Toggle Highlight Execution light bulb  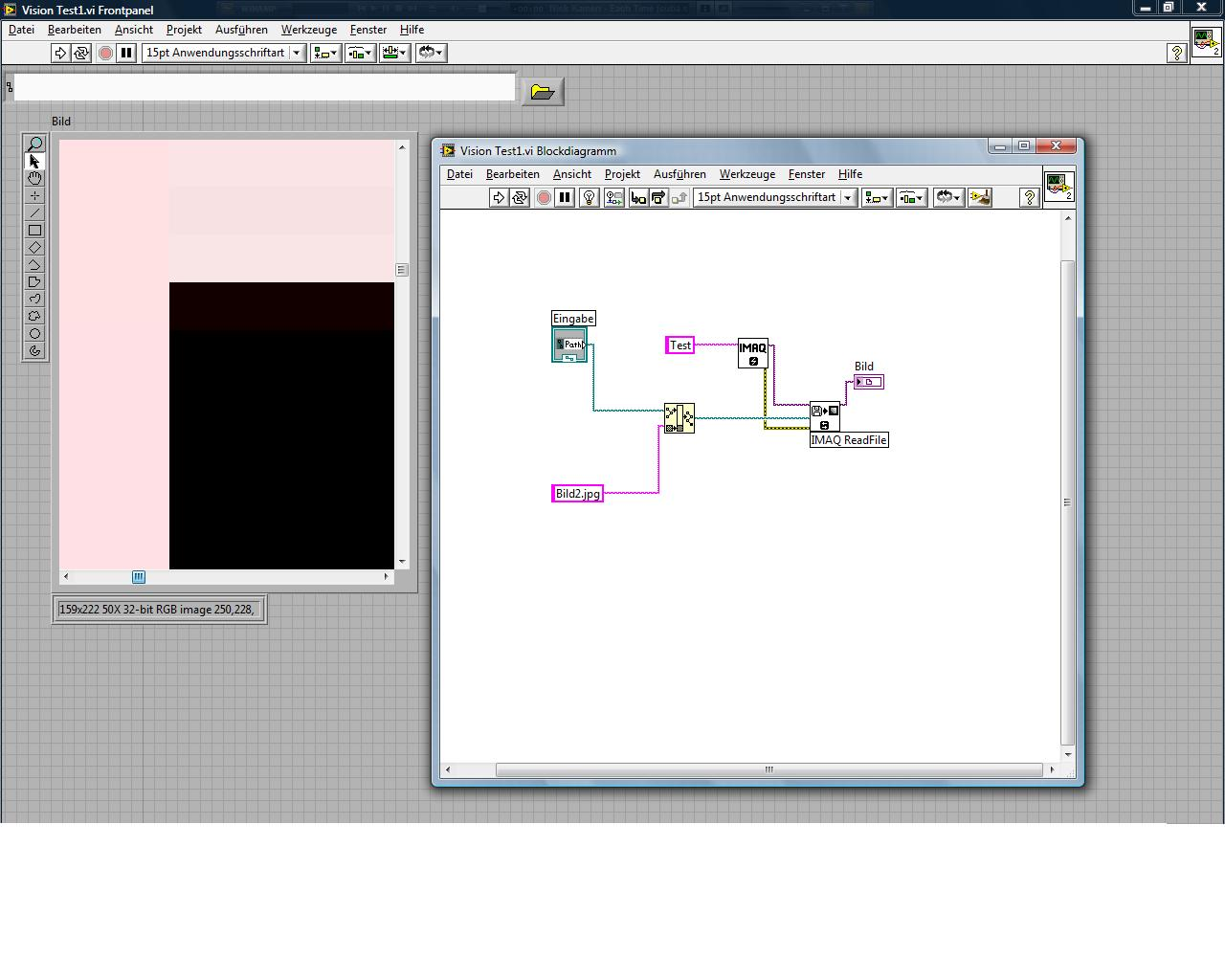[590, 197]
